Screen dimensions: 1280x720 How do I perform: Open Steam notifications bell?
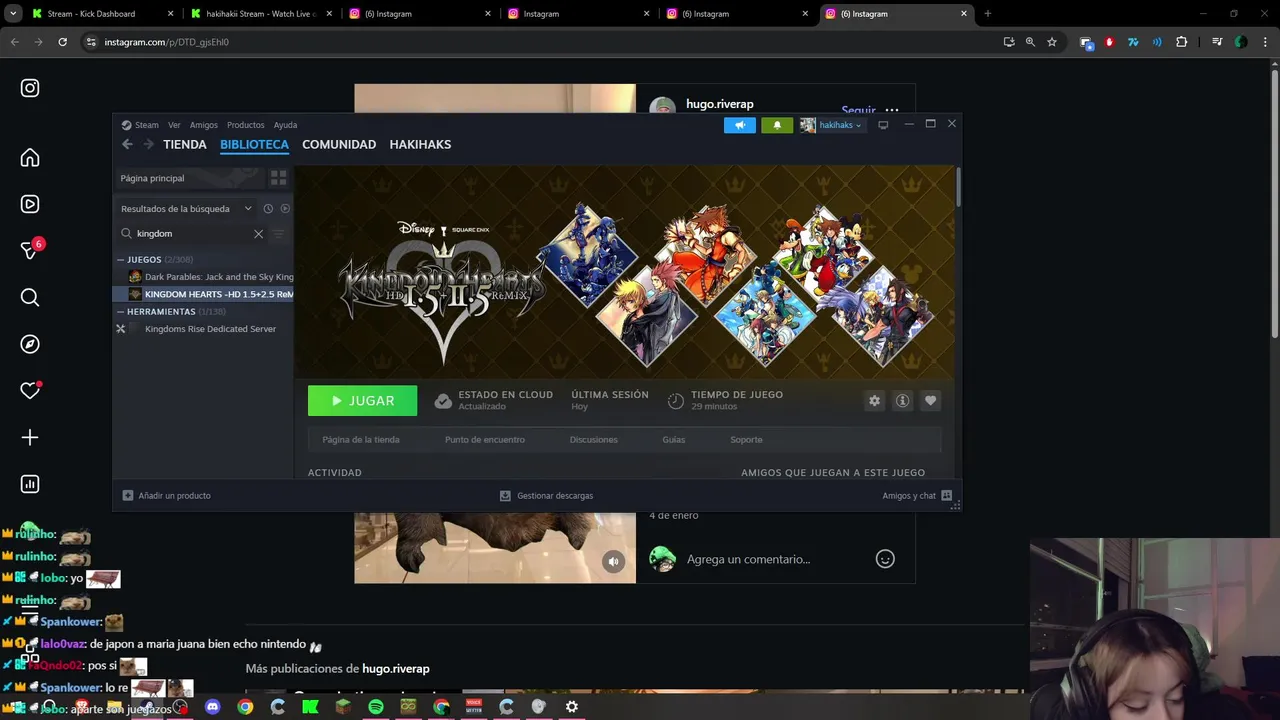click(x=777, y=125)
